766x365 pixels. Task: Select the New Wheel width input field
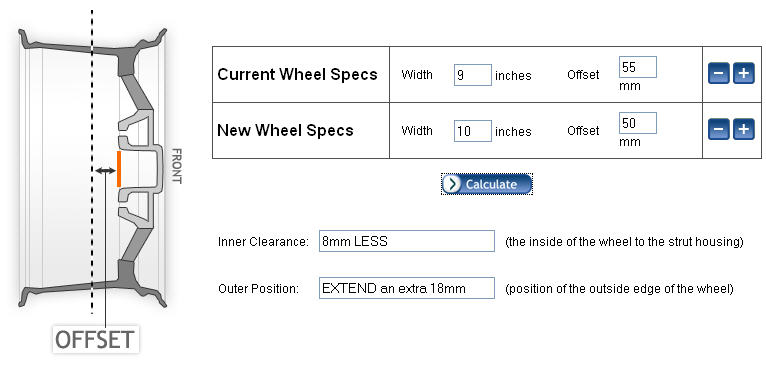pos(472,131)
